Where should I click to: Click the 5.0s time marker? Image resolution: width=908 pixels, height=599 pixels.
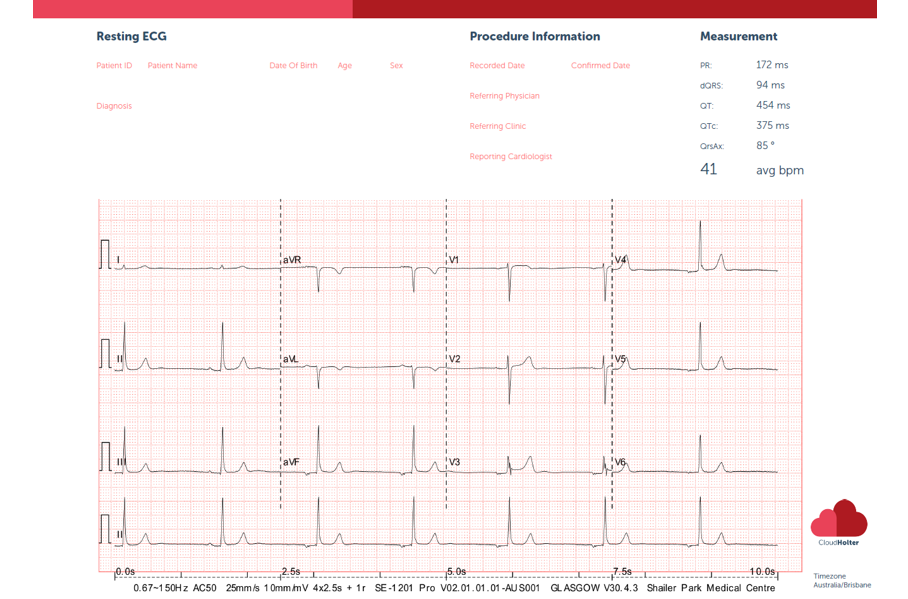pos(456,572)
